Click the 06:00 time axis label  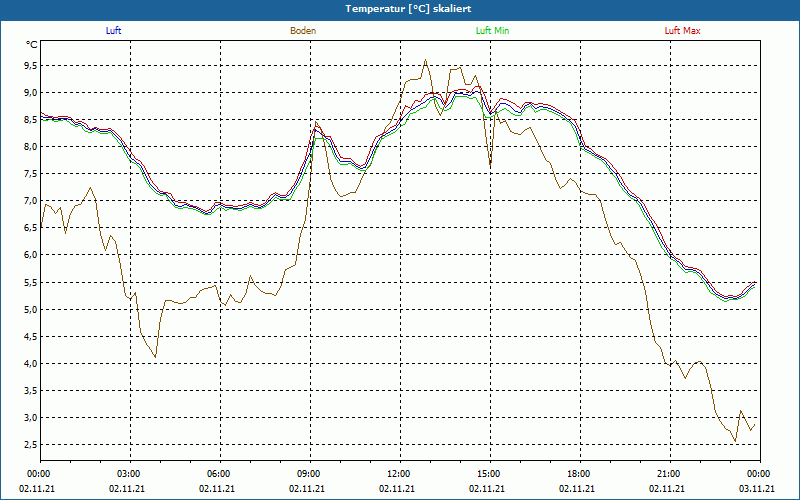[x=220, y=474]
